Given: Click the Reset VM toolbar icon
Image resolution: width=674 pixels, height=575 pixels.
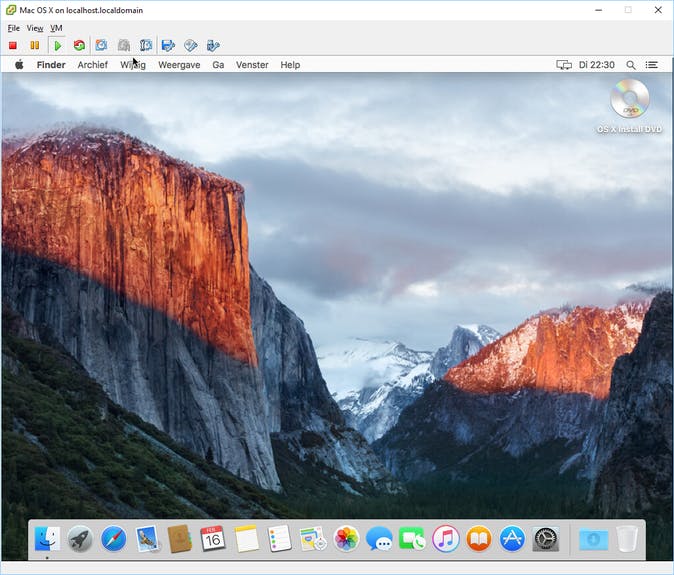Looking at the screenshot, I should 79,46.
